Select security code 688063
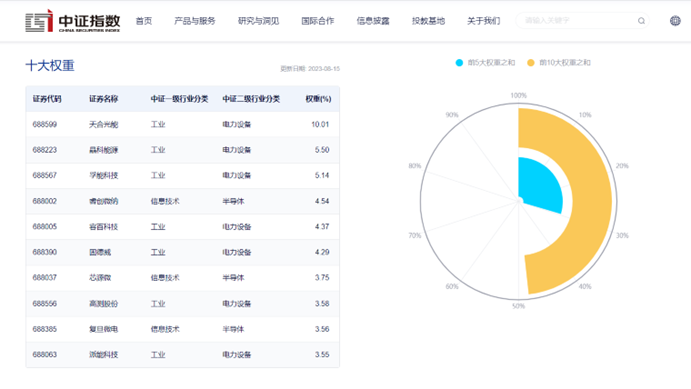The width and height of the screenshot is (691, 389). (x=45, y=355)
